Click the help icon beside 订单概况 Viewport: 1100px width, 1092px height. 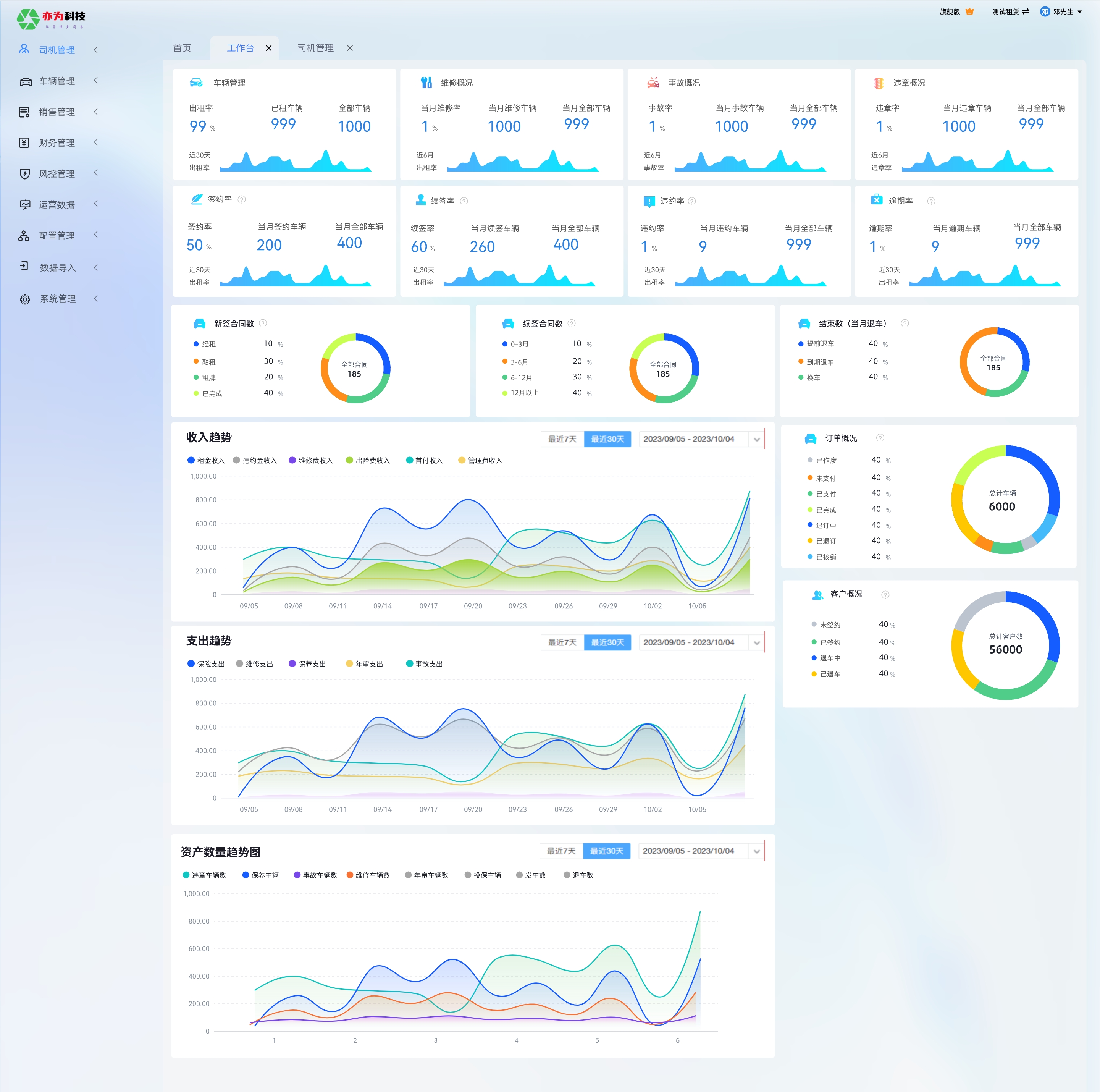[880, 437]
